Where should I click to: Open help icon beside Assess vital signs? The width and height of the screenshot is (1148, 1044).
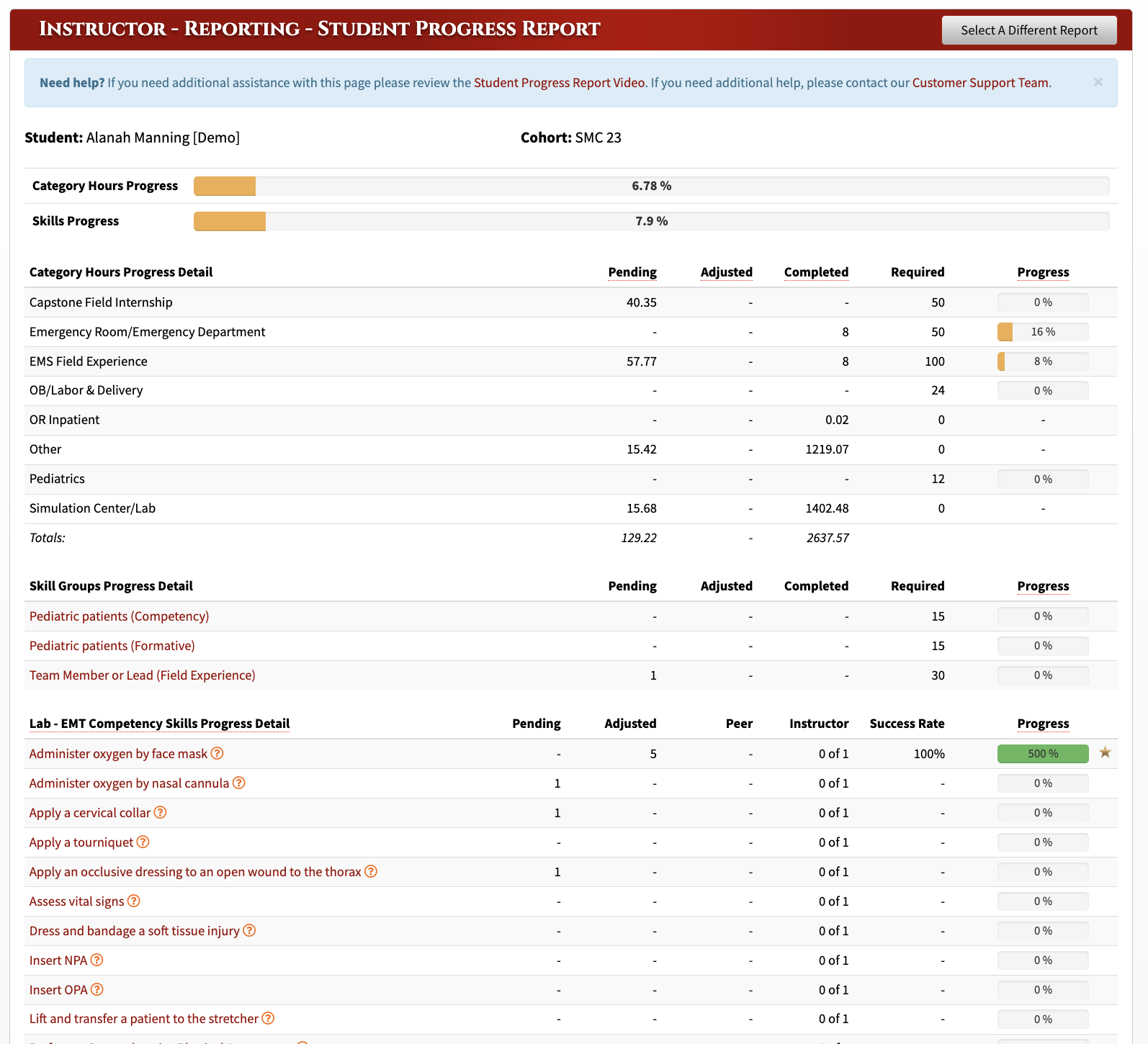point(134,901)
